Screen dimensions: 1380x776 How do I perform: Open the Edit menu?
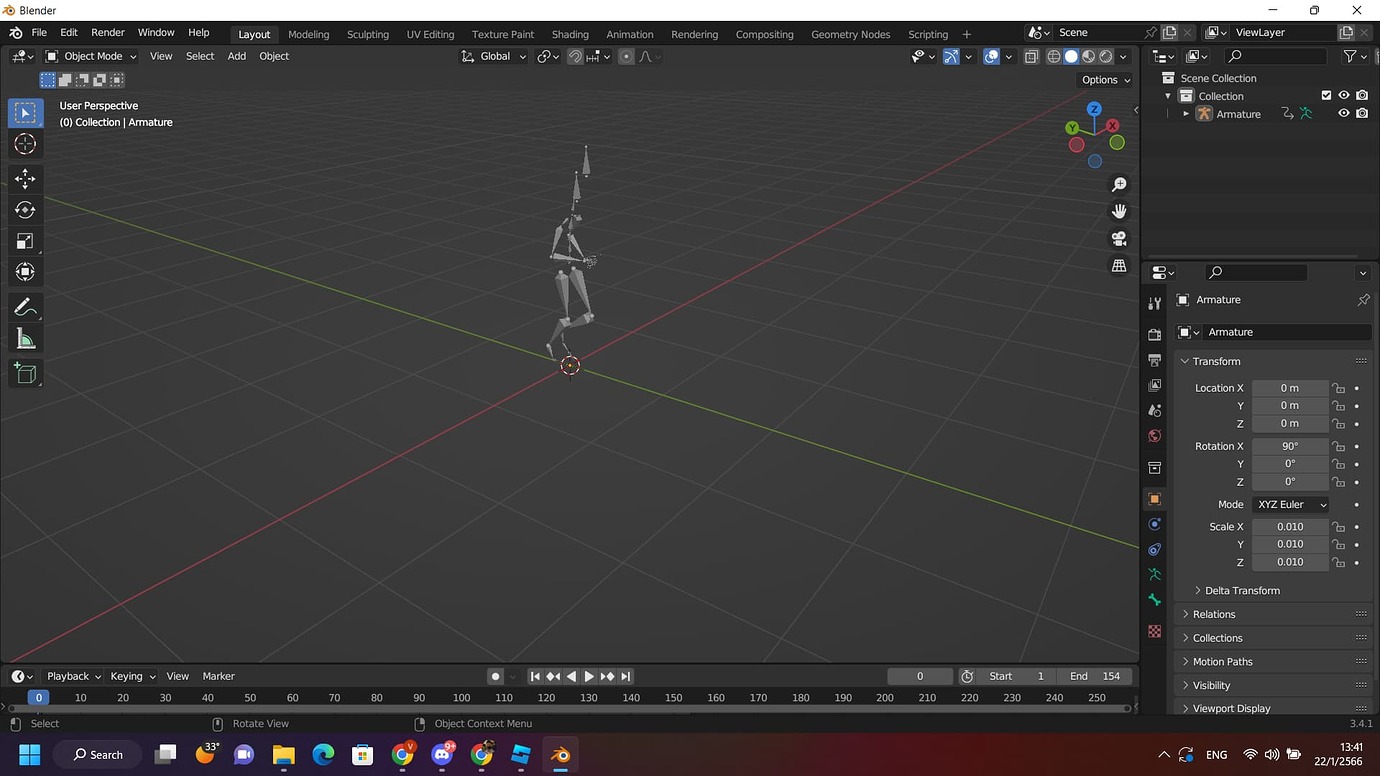pyautogui.click(x=68, y=33)
